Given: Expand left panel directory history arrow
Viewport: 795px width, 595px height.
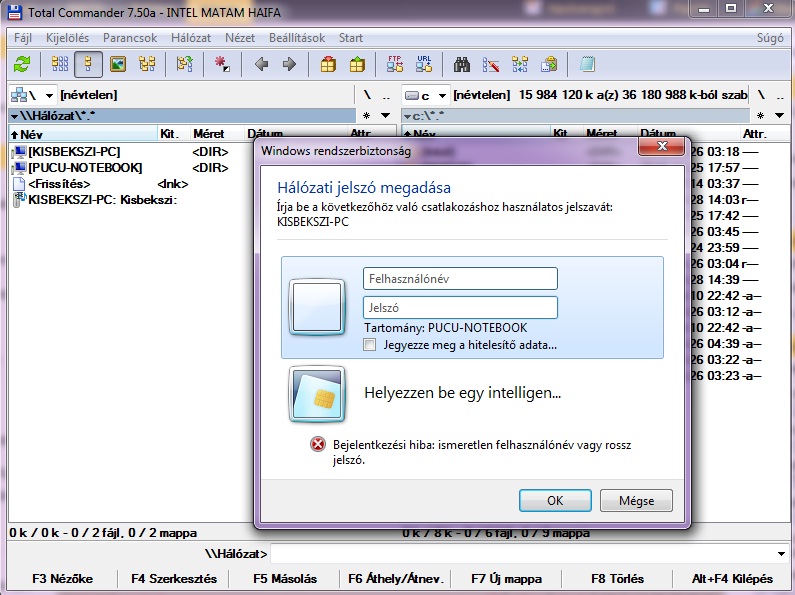Looking at the screenshot, I should click(385, 116).
